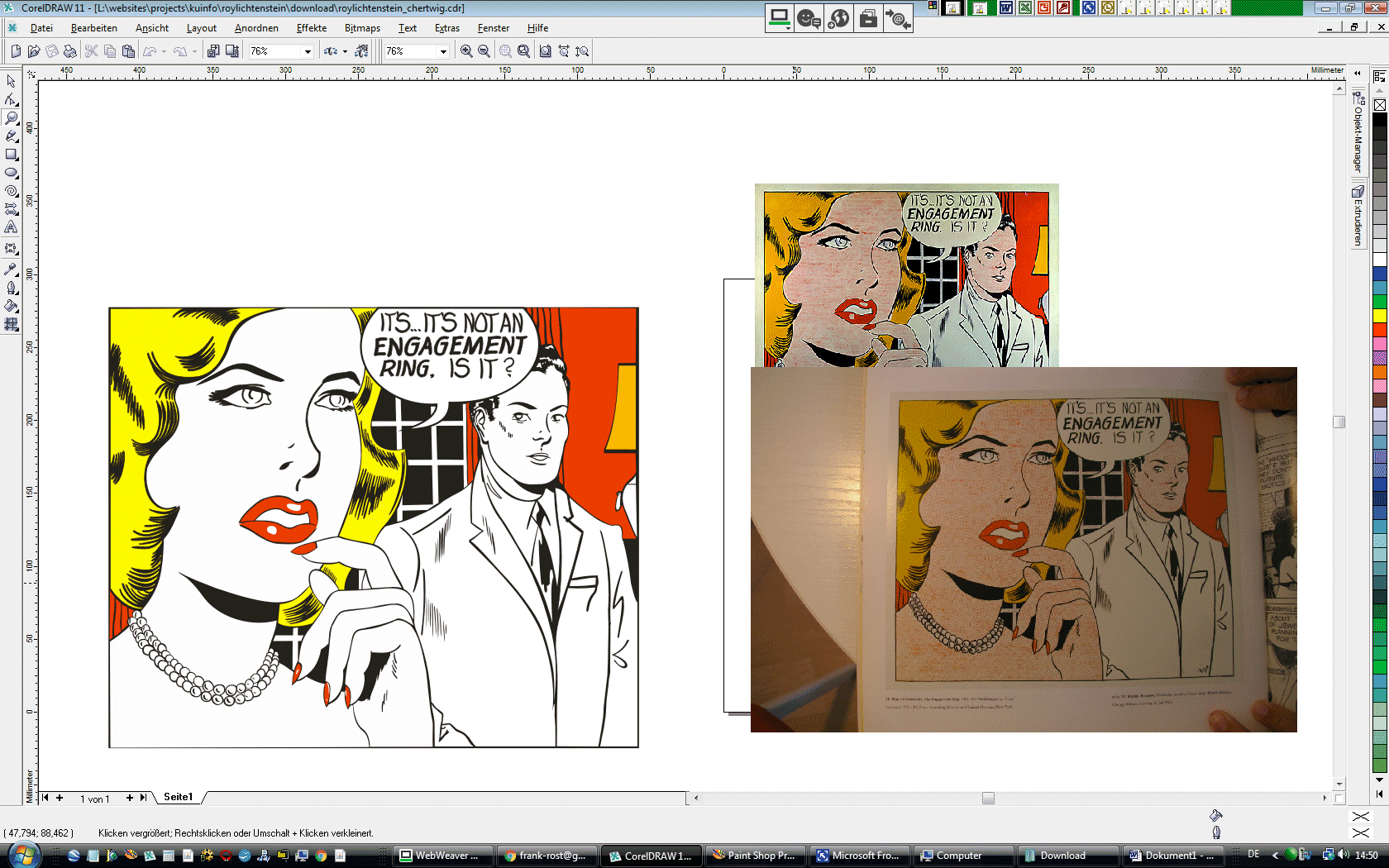The width and height of the screenshot is (1389, 868).
Task: Click Zoom to Page Height icon
Action: pyautogui.click(x=582, y=51)
